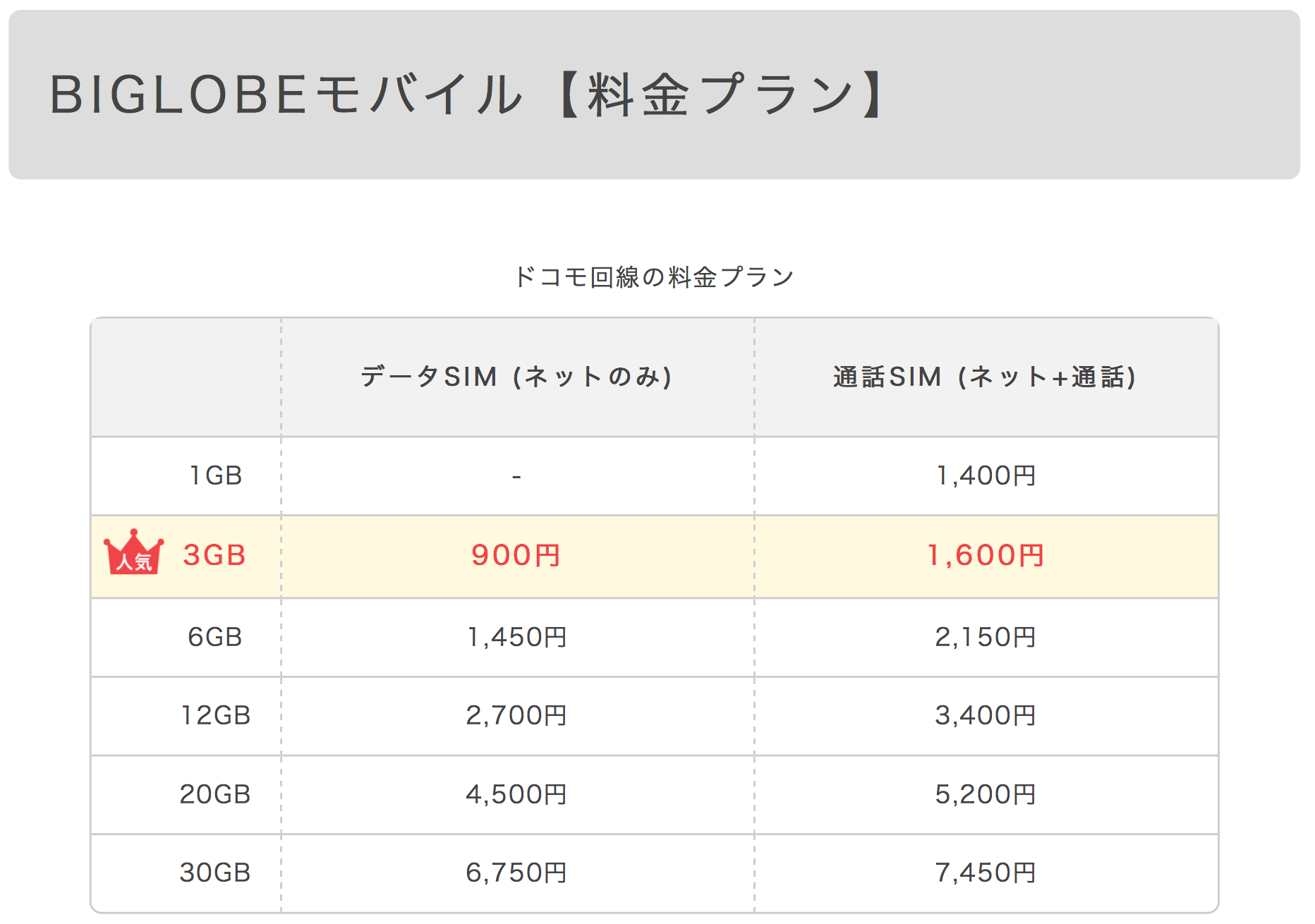This screenshot has width=1315, height=924.
Task: Click the 7,450円 voice SIM price
Action: (986, 873)
